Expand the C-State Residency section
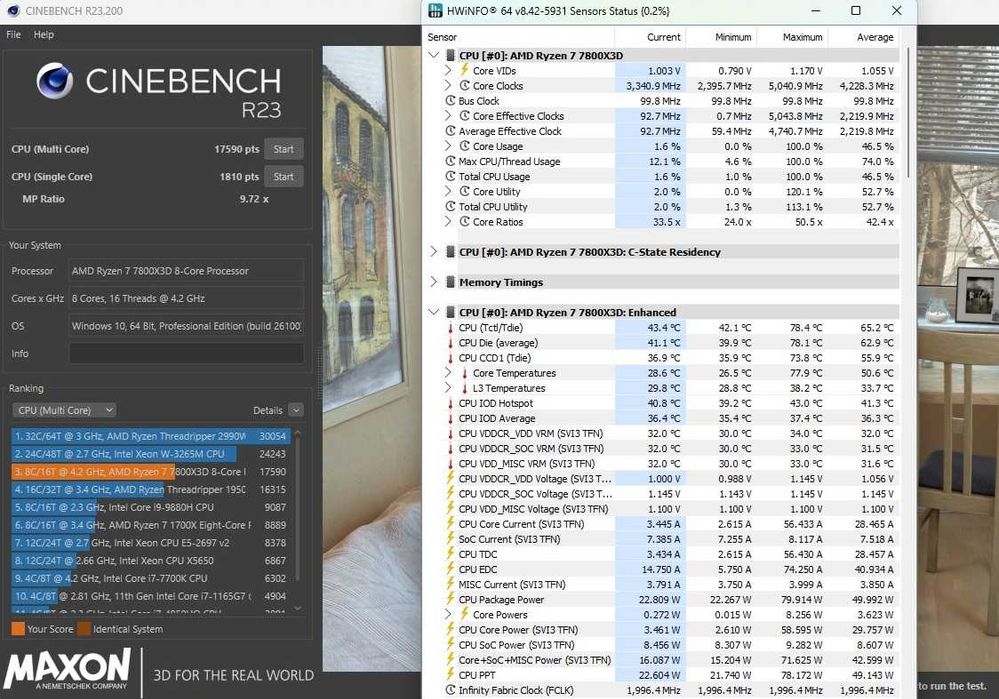 pos(434,252)
